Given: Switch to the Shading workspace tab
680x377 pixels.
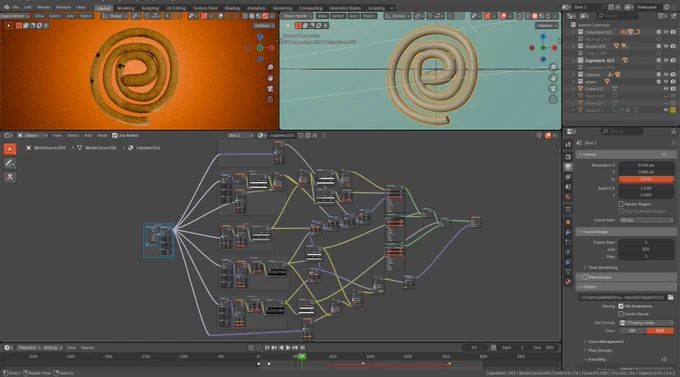Looking at the screenshot, I should [x=232, y=8].
